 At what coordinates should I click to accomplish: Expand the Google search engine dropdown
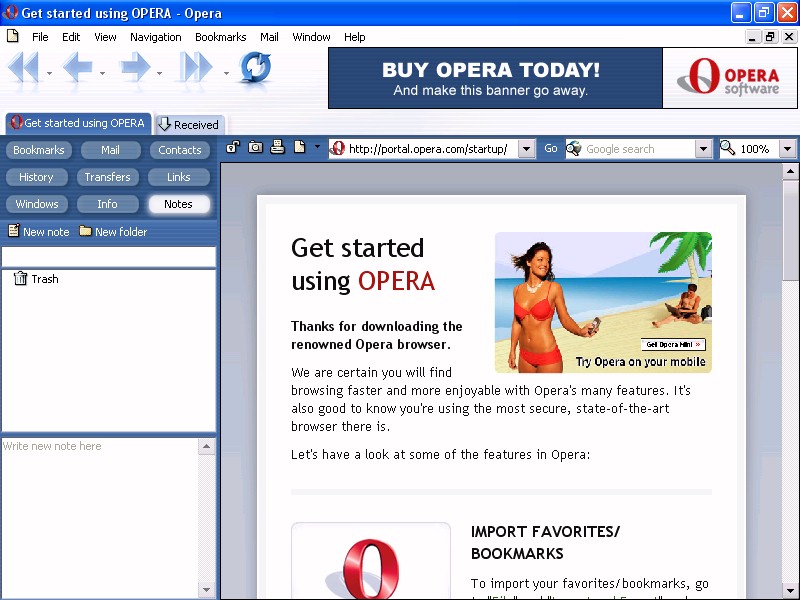(x=704, y=149)
